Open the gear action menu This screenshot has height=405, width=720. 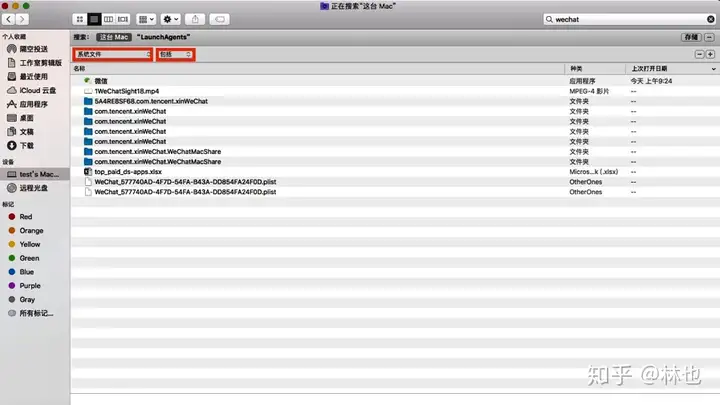[170, 19]
